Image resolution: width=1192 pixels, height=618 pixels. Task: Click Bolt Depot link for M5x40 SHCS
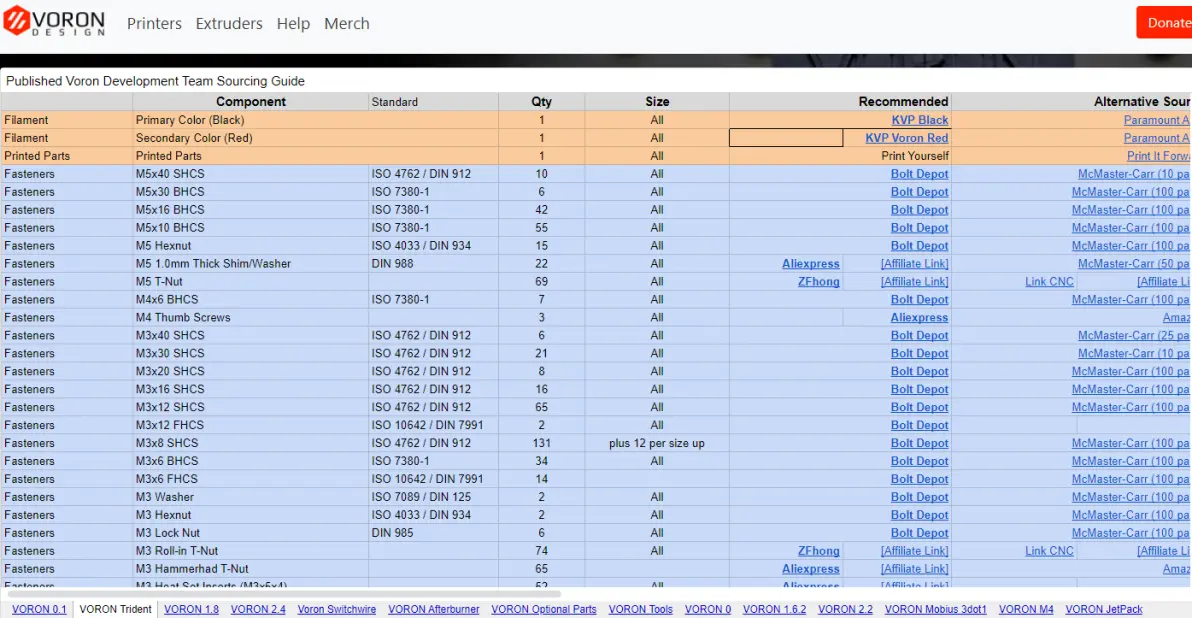pyautogui.click(x=919, y=174)
